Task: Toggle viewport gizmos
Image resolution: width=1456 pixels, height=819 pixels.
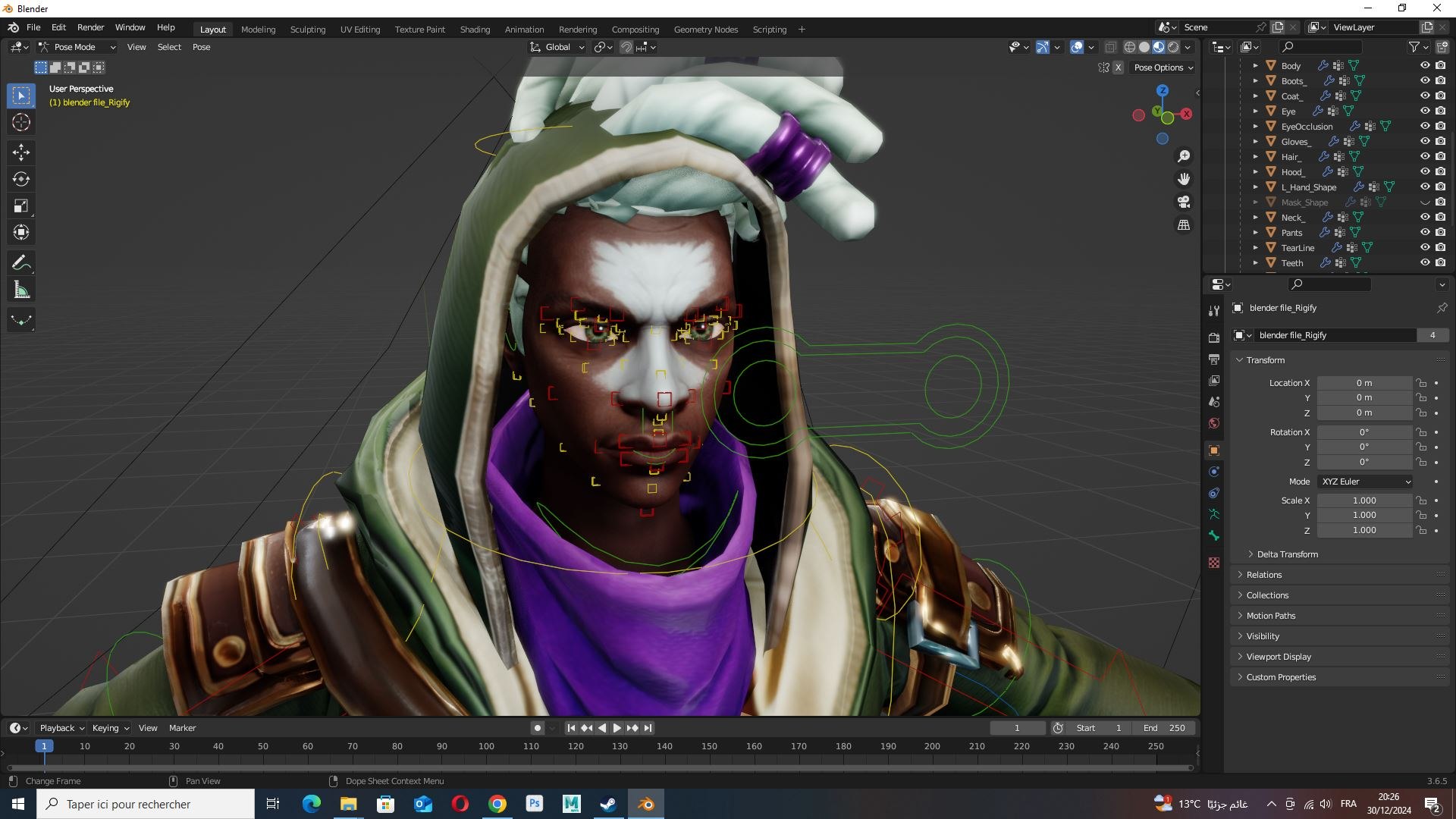Action: pos(1043,47)
